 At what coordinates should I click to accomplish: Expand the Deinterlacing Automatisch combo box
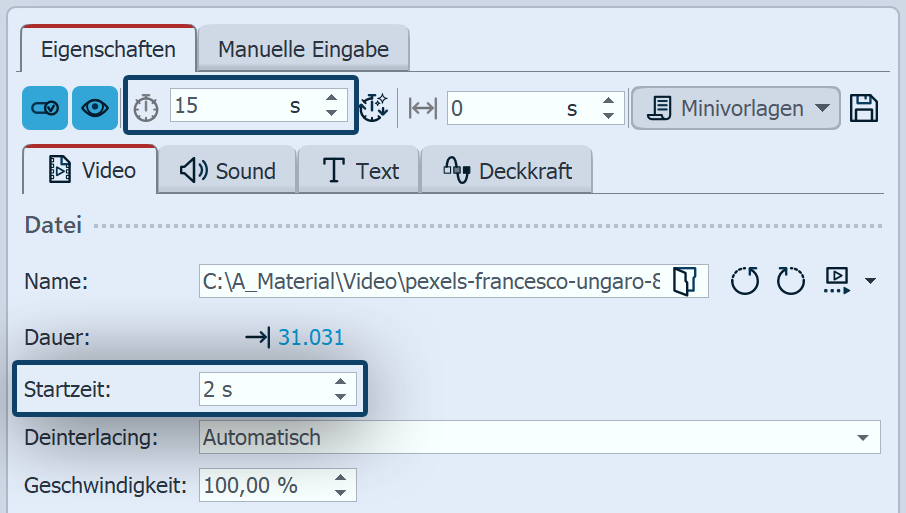[x=861, y=437]
